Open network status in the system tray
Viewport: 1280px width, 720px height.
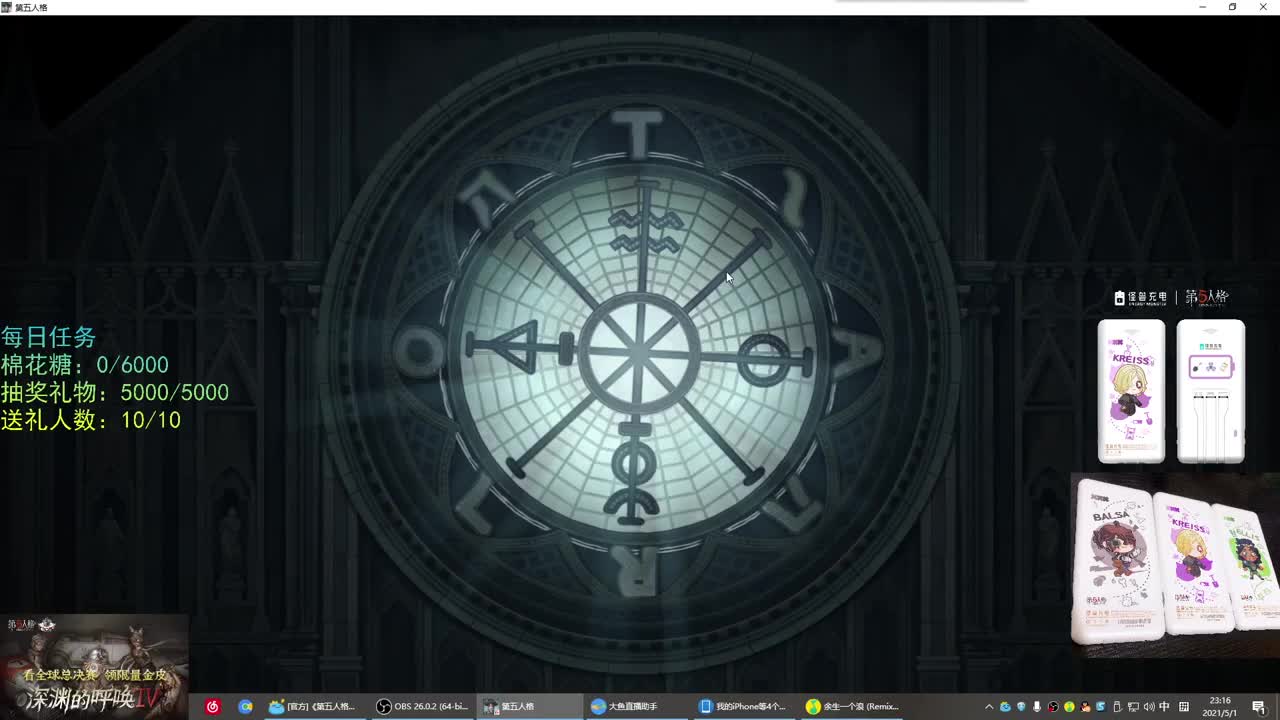[x=1133, y=707]
